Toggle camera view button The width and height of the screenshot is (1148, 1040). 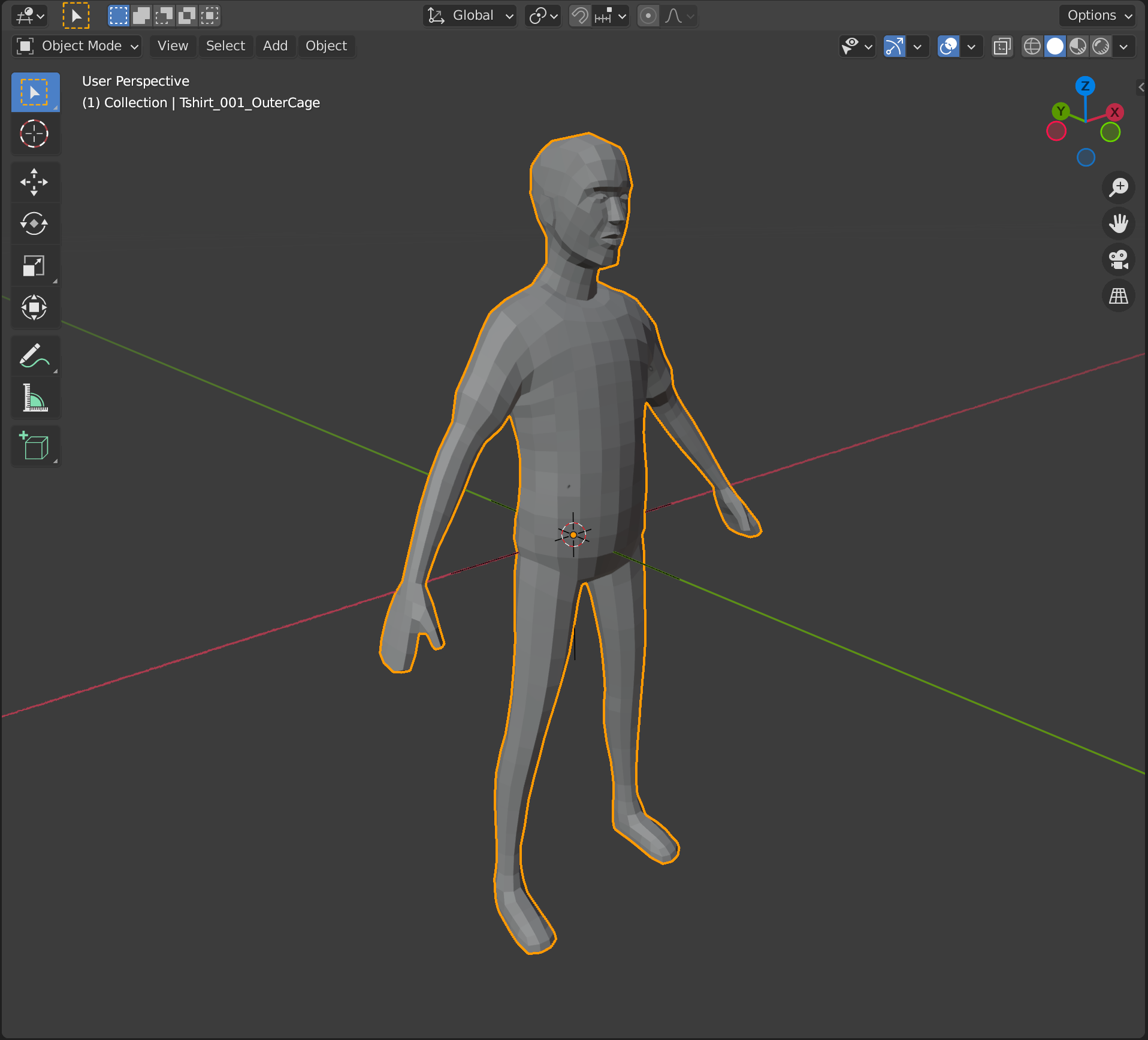click(x=1118, y=260)
